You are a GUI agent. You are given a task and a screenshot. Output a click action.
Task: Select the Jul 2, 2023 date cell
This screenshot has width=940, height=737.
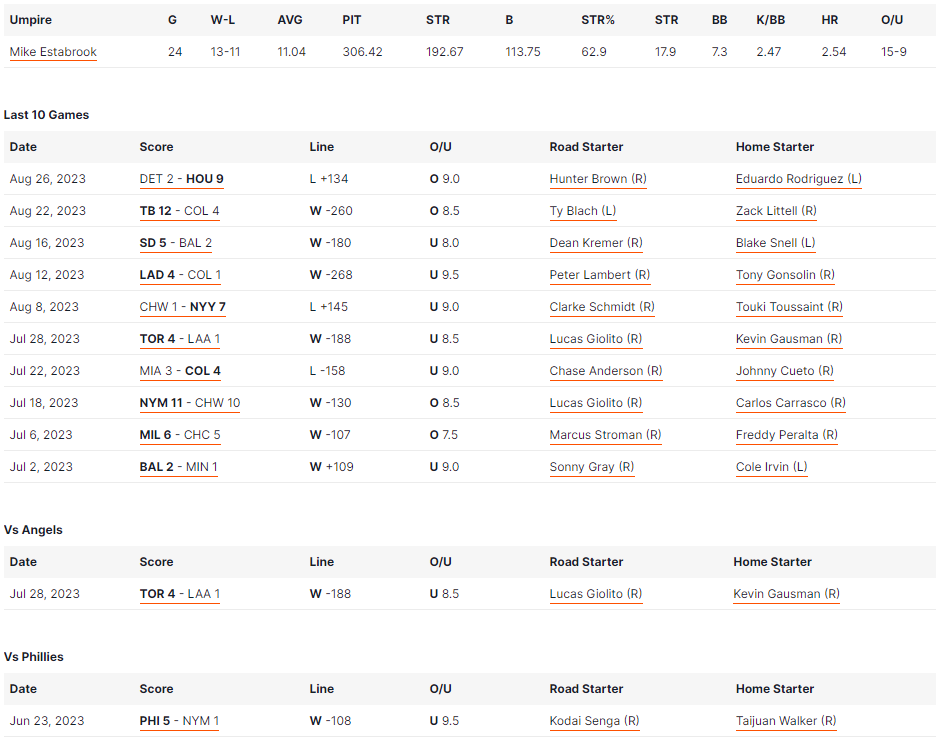coord(41,467)
